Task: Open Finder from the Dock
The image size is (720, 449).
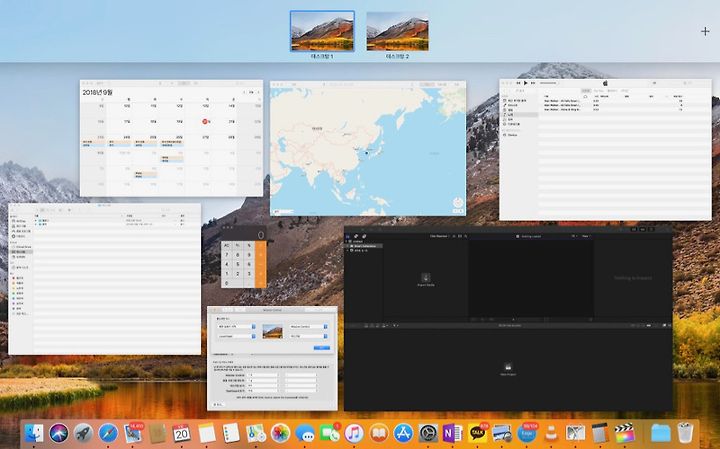Action: (34, 433)
